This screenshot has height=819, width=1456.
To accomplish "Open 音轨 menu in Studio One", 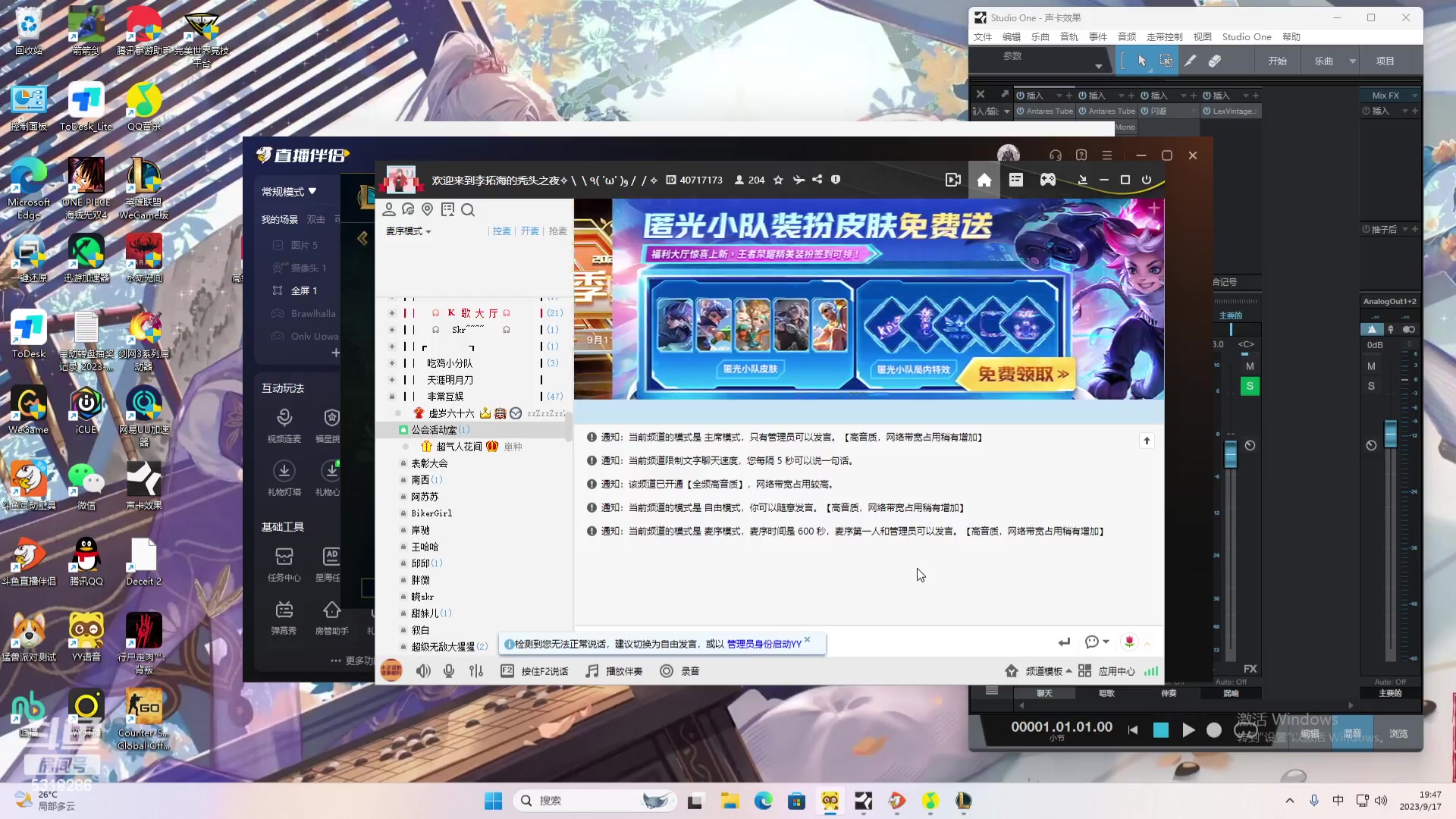I will coord(1069,36).
